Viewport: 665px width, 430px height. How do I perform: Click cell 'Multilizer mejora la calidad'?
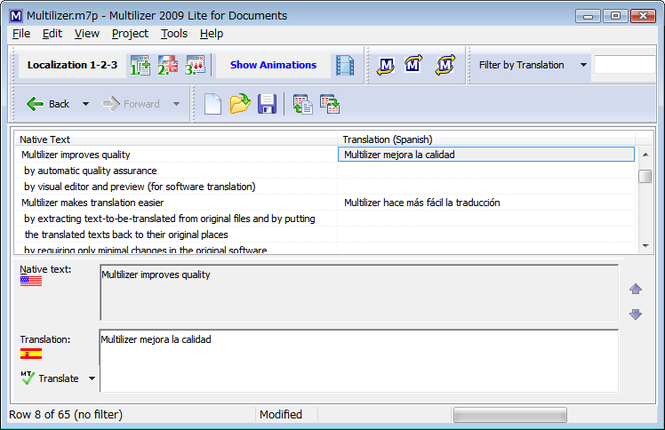tap(486, 155)
